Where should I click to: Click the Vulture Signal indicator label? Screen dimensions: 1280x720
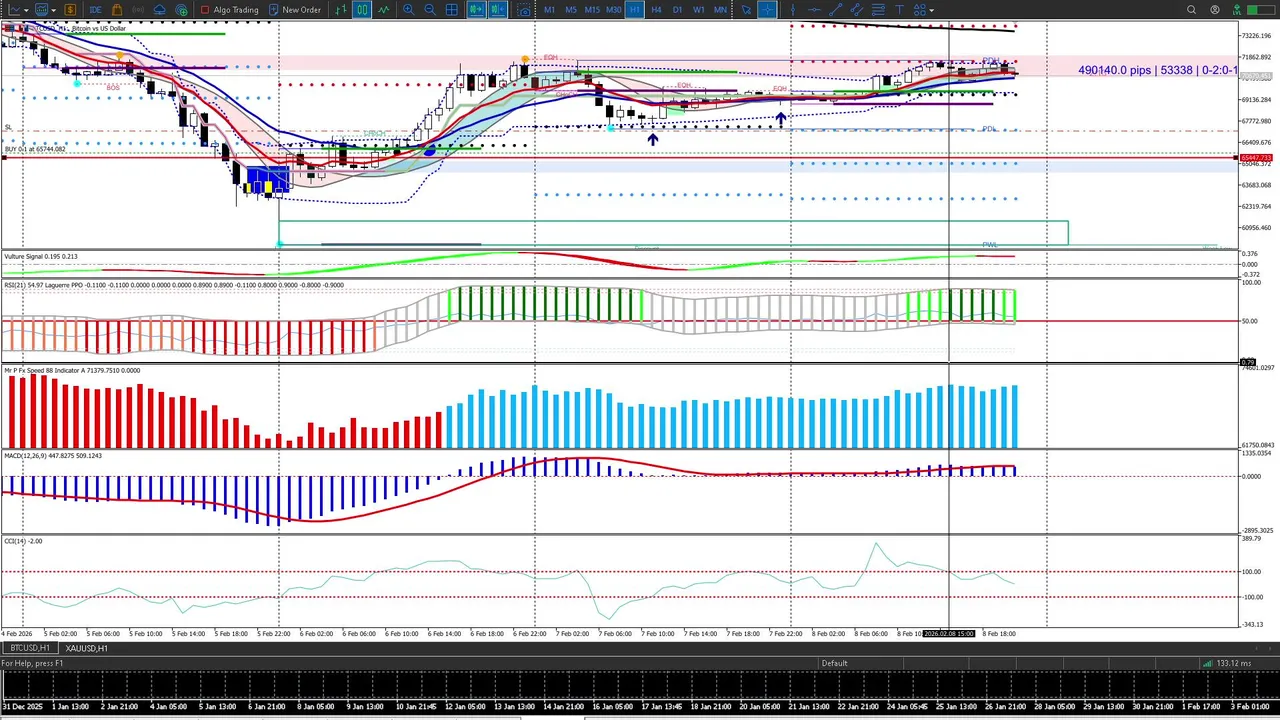tap(41, 256)
